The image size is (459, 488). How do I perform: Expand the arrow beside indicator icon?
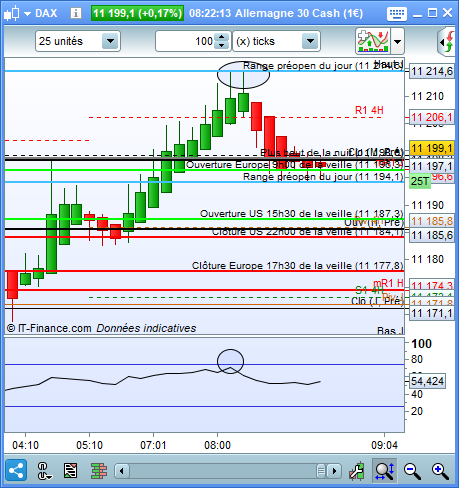[397, 42]
